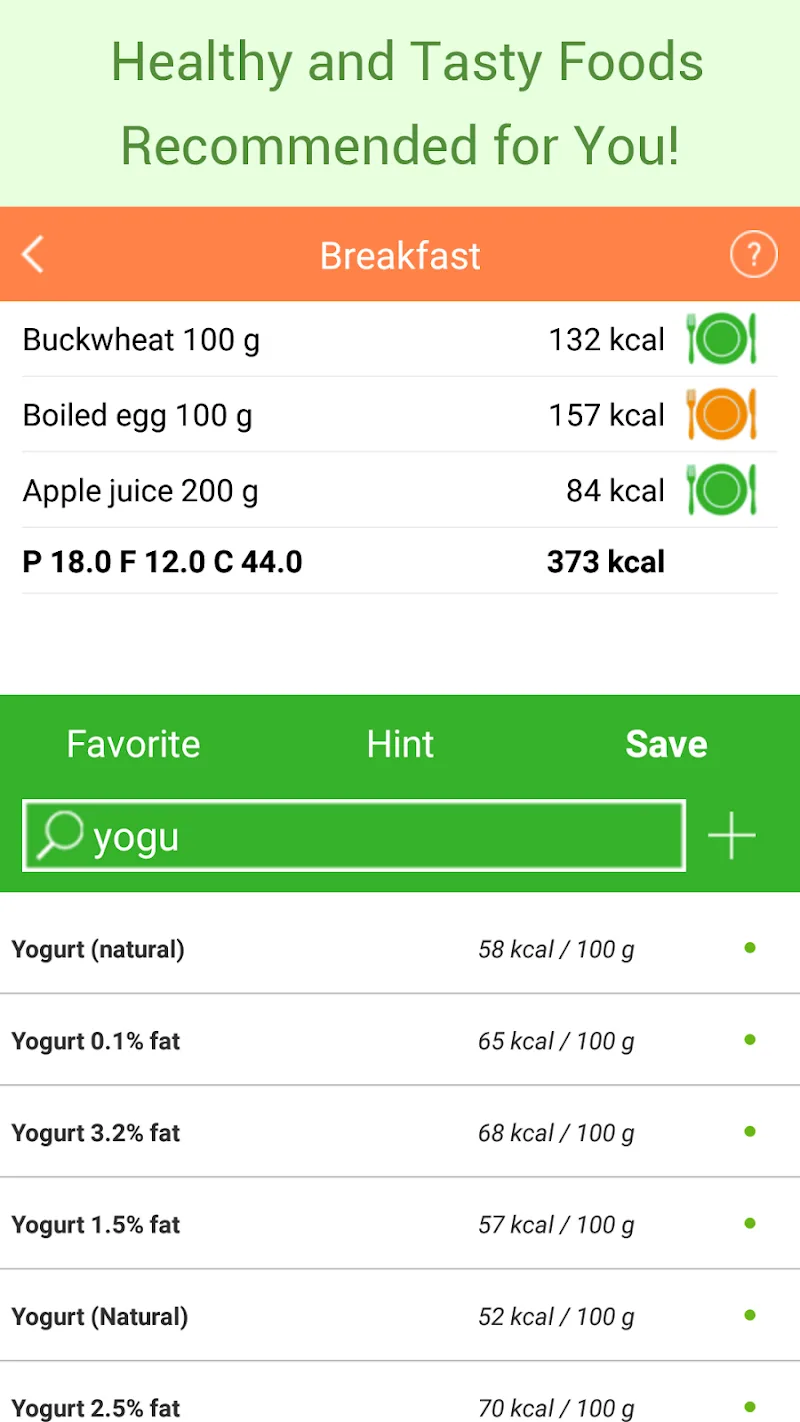Tap the magnifying glass search icon
This screenshot has height=1422, width=800.
tap(59, 836)
